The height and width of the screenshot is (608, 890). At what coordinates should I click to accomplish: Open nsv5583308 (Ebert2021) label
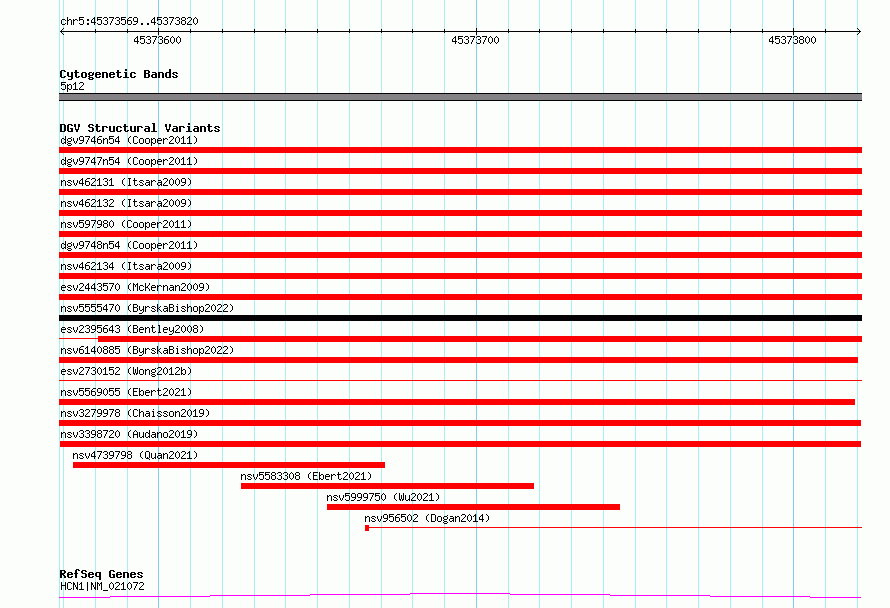[306, 476]
